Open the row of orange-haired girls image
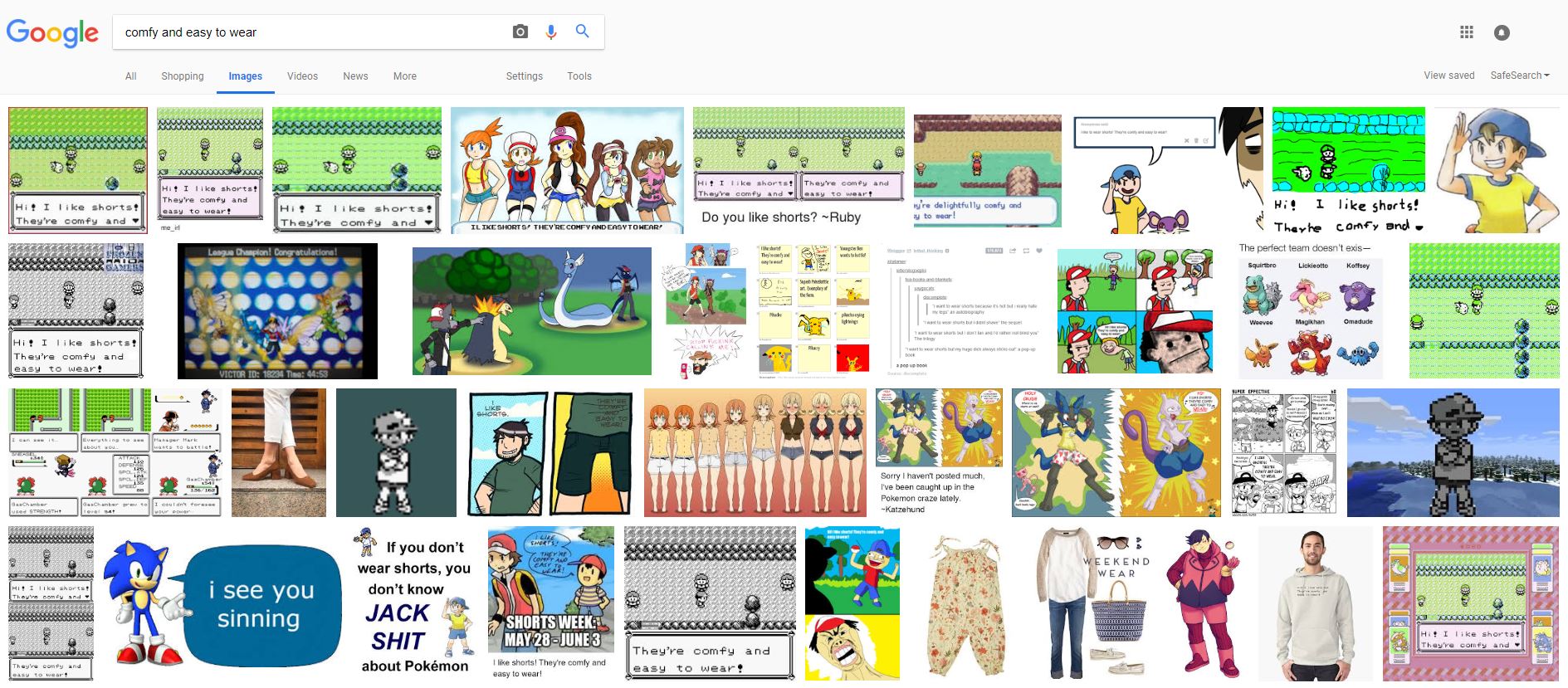This screenshot has width=1568, height=688. (755, 452)
